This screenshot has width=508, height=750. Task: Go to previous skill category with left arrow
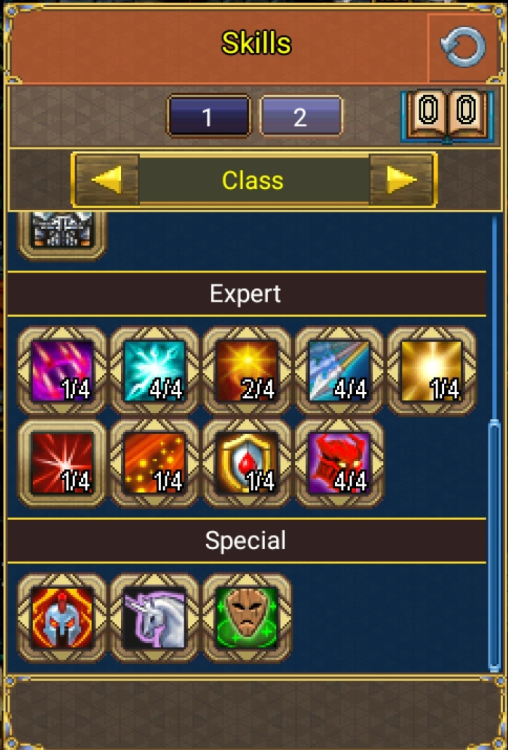coord(106,180)
